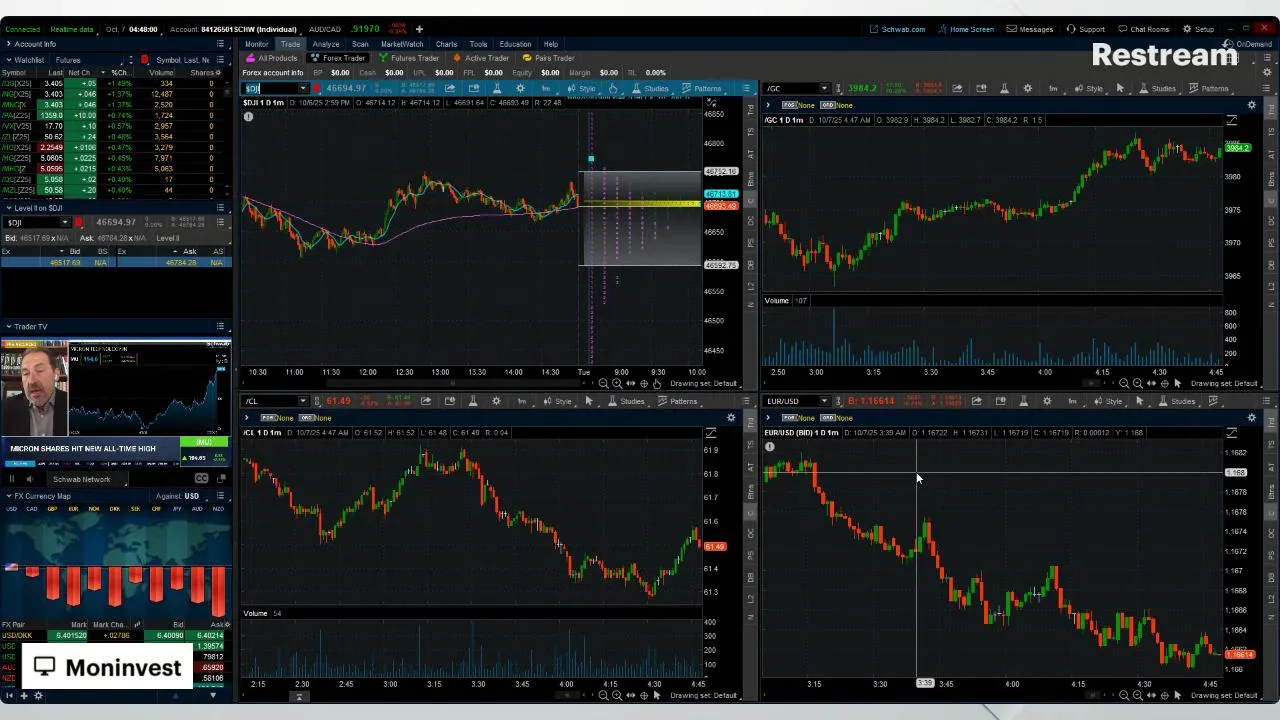
Task: Click the OnDemand clock button
Action: click(1249, 44)
